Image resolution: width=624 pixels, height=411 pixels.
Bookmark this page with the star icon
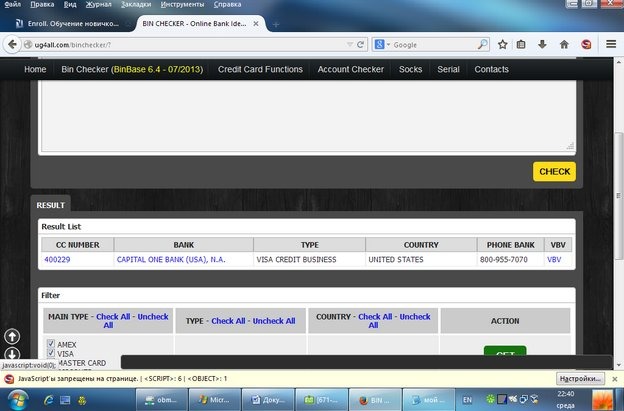[x=503, y=45]
